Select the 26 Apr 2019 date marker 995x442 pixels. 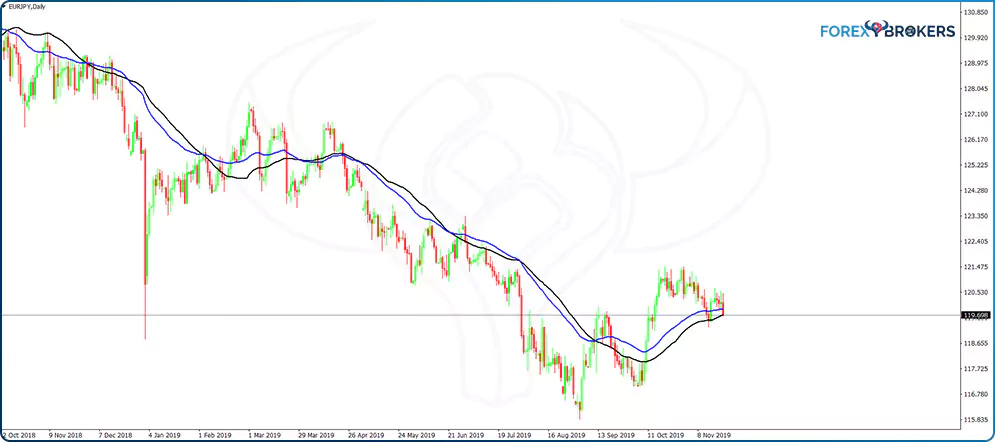tap(364, 436)
